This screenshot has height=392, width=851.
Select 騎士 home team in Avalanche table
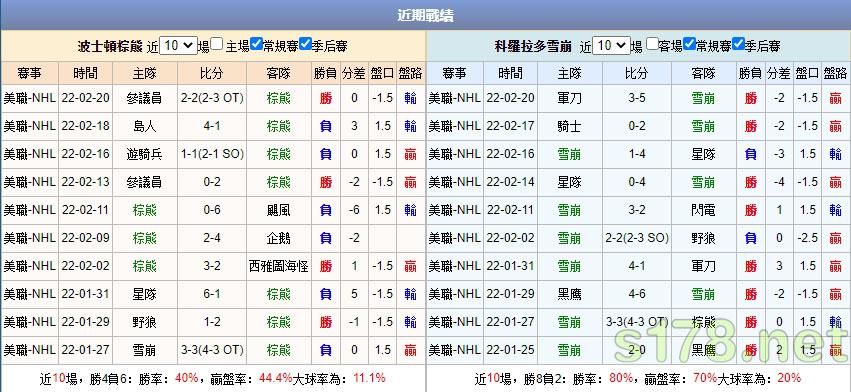[569, 127]
